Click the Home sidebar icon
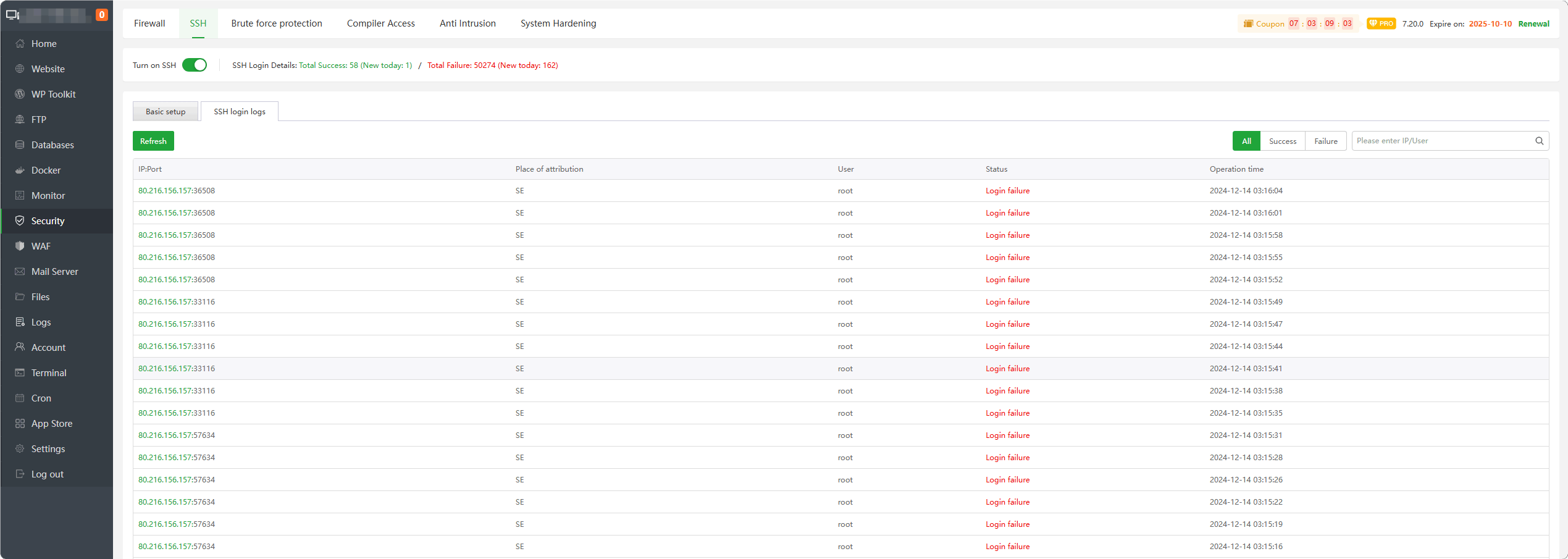Screen dimensions: 1568x559 (x=20, y=43)
